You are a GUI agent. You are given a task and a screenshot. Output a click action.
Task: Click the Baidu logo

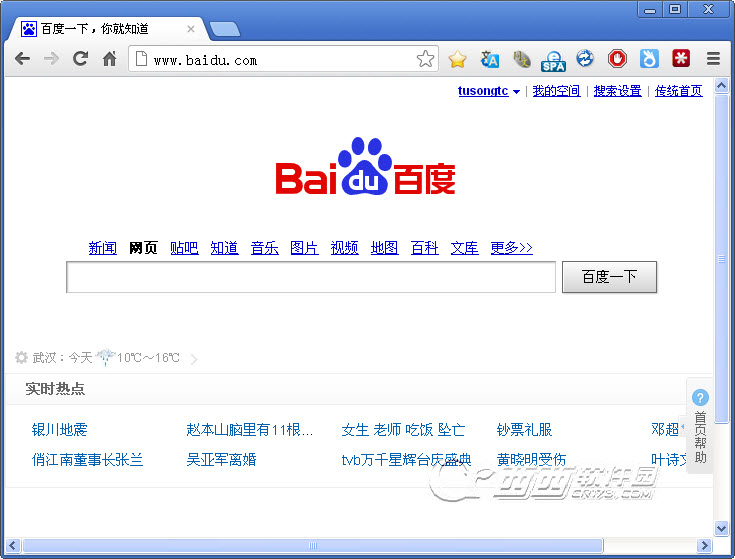tap(365, 167)
